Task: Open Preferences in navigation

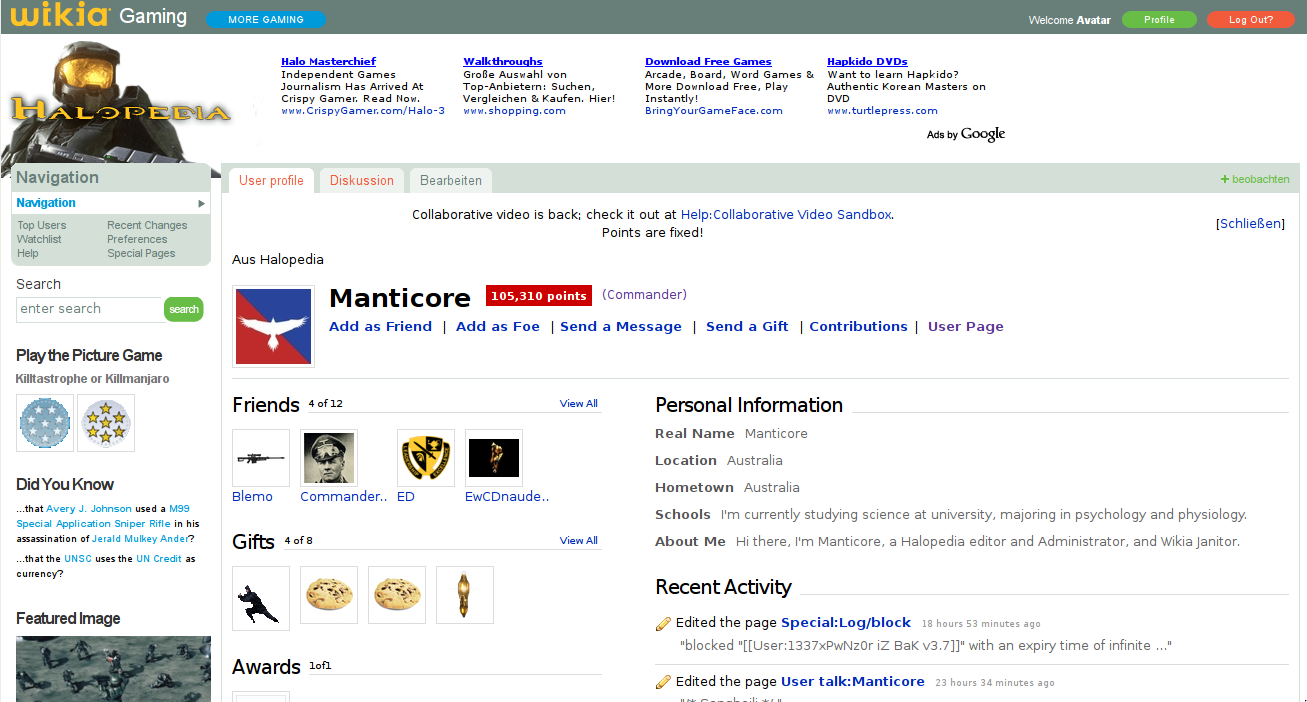Action: (x=137, y=240)
